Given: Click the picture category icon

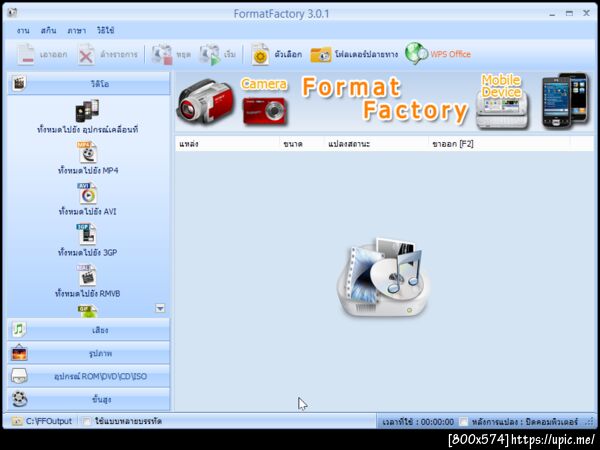Looking at the screenshot, I should pos(19,353).
